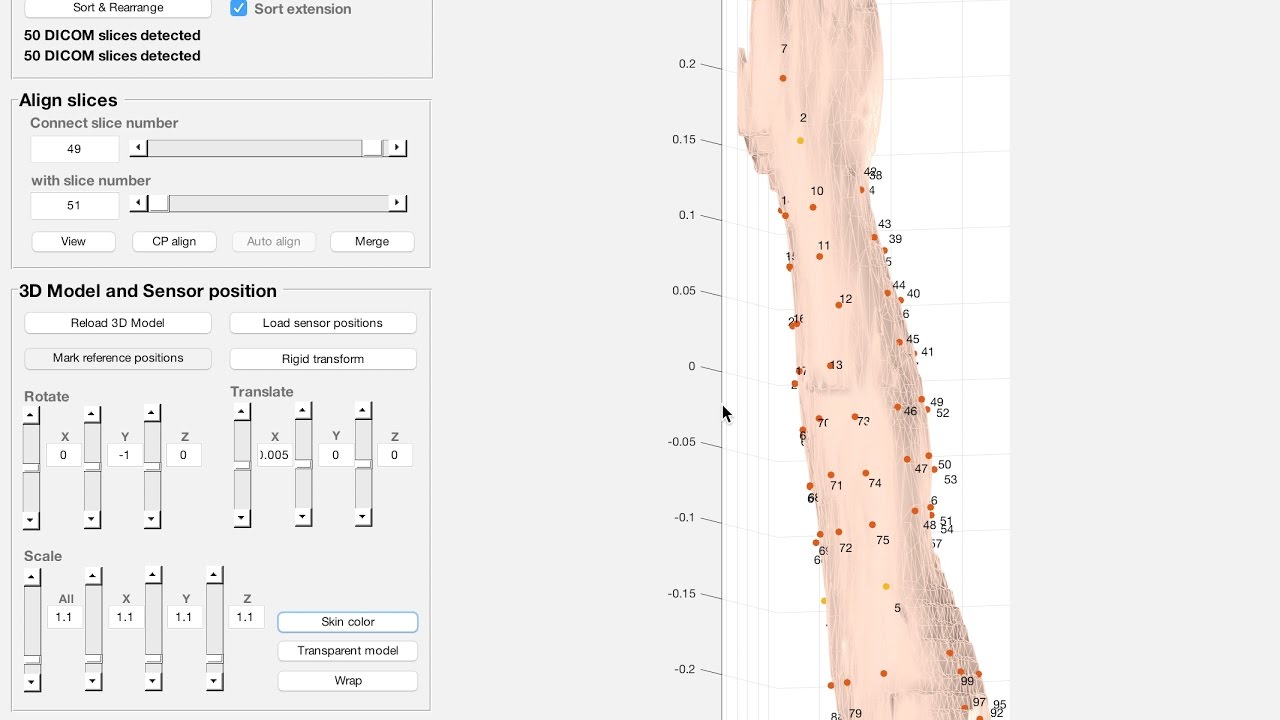Edit the Scale Z value field
The height and width of the screenshot is (720, 1280).
click(x=246, y=617)
